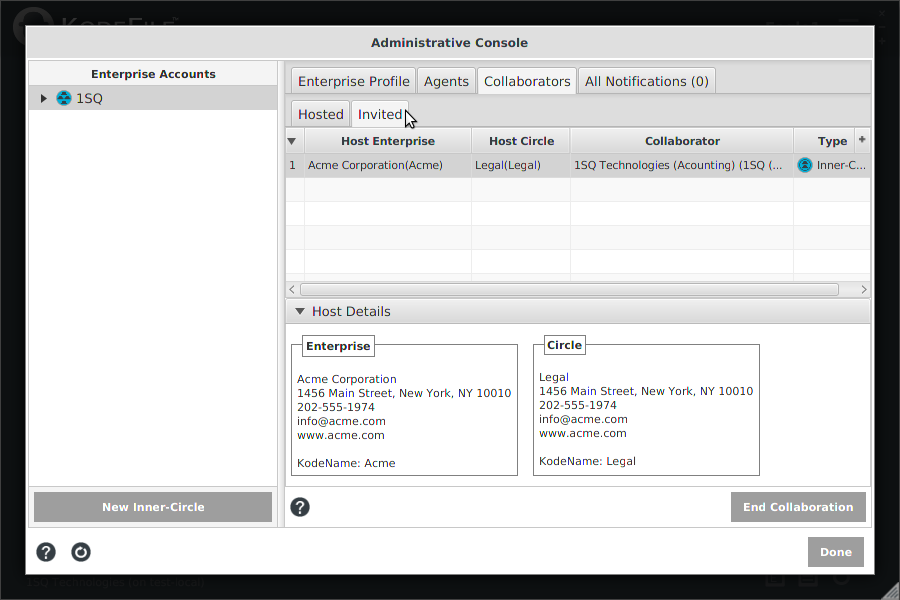Click the End Collaboration button

[798, 507]
